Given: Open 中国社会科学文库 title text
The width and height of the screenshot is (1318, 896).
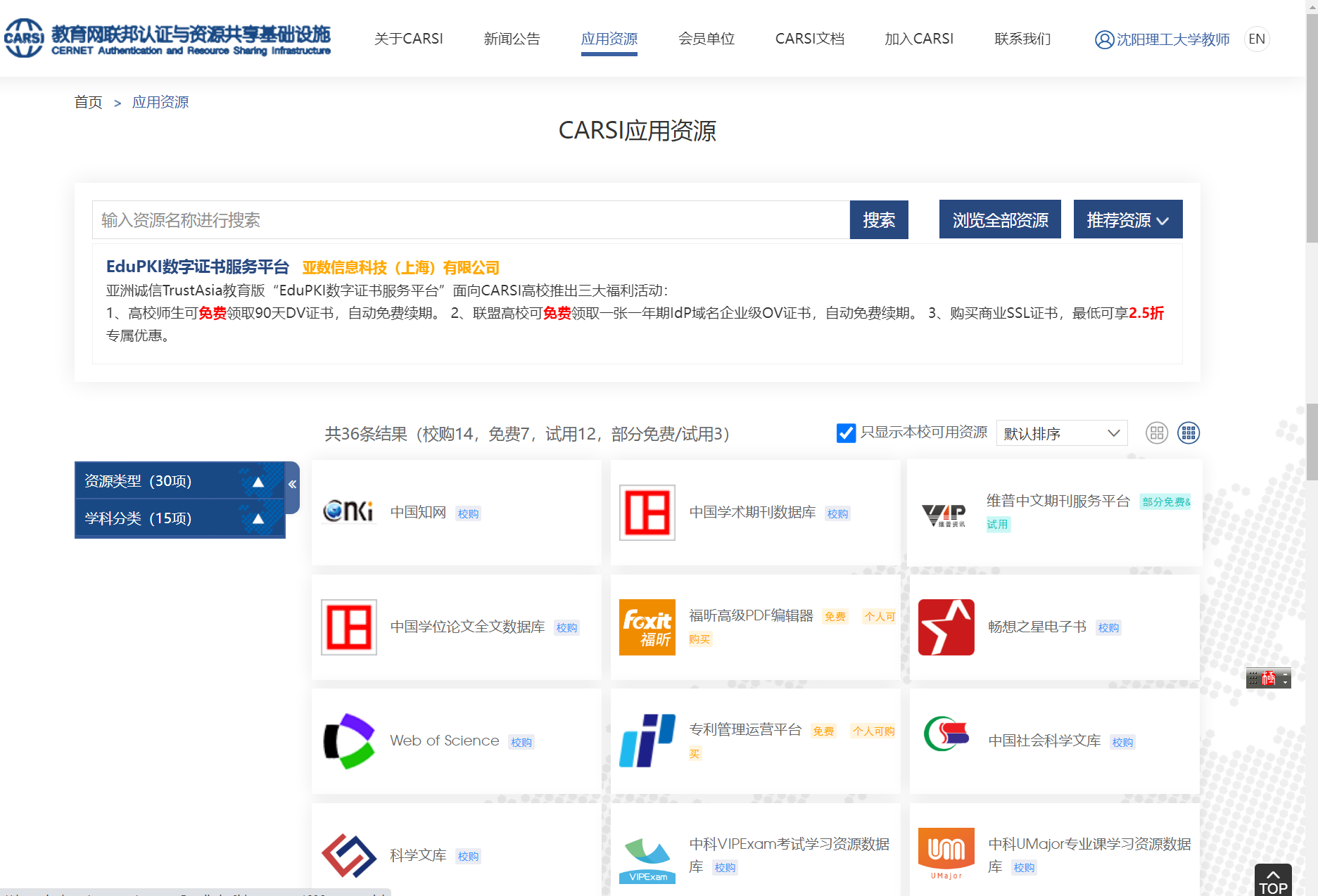Looking at the screenshot, I should pos(1044,741).
